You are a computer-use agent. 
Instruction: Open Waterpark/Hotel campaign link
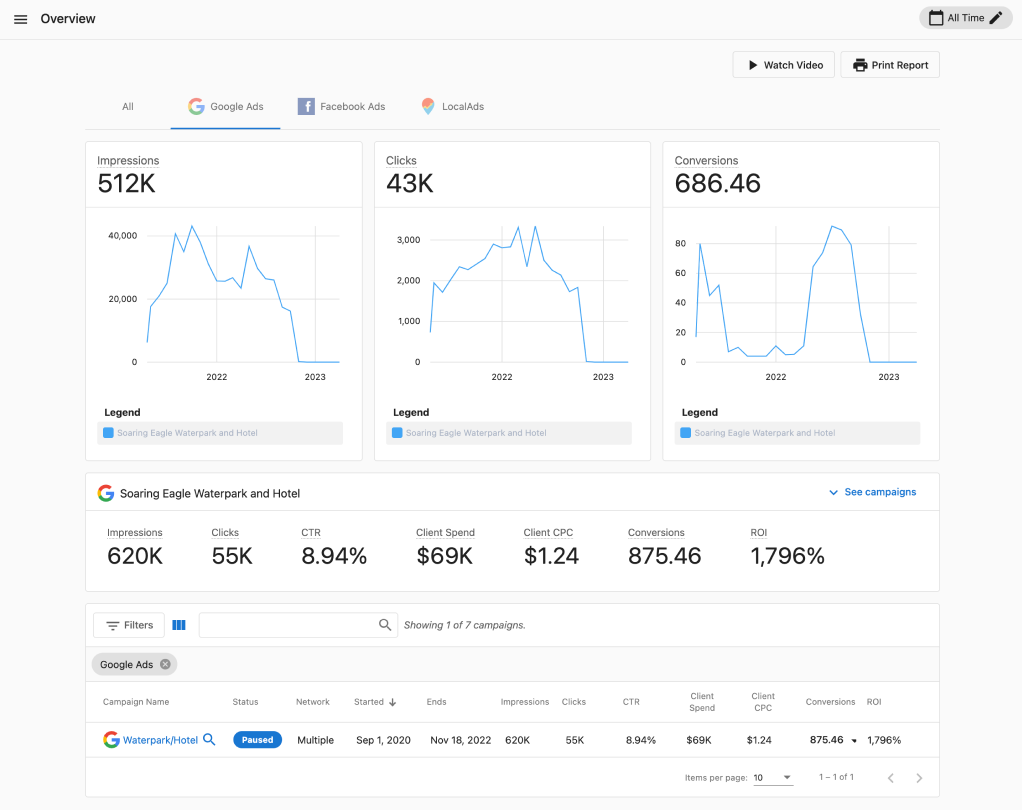160,739
